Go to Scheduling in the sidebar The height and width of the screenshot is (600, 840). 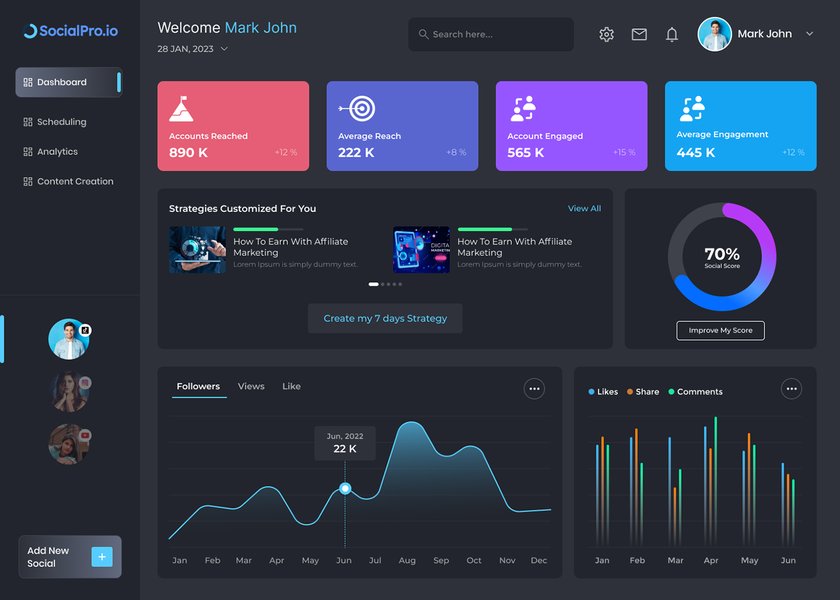point(62,122)
